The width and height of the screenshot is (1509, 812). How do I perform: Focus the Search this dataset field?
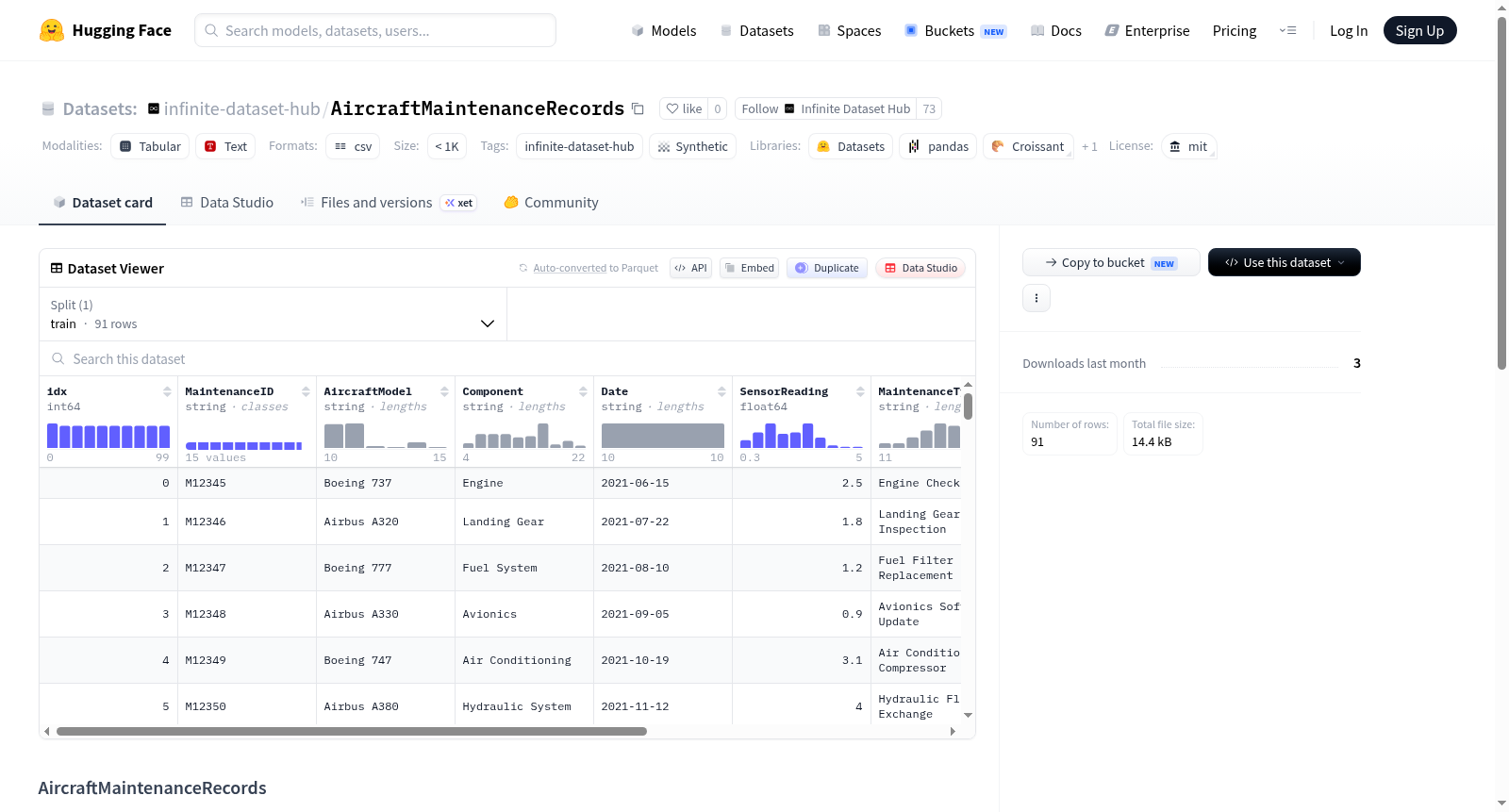click(507, 358)
